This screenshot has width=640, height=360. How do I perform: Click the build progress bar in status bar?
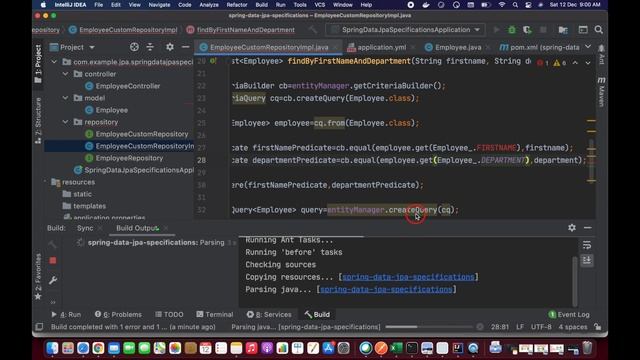tap(429, 327)
